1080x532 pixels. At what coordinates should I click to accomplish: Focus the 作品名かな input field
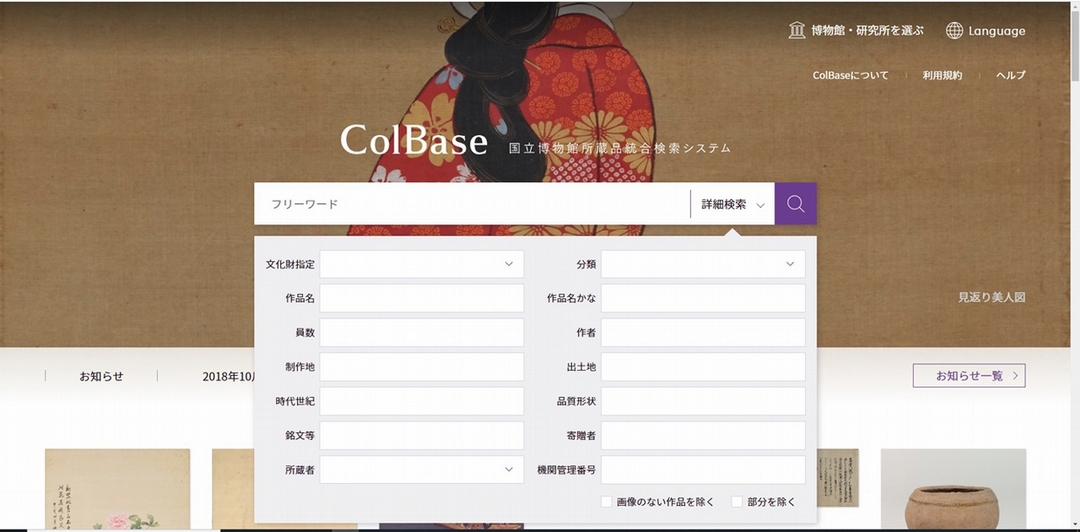(x=703, y=298)
